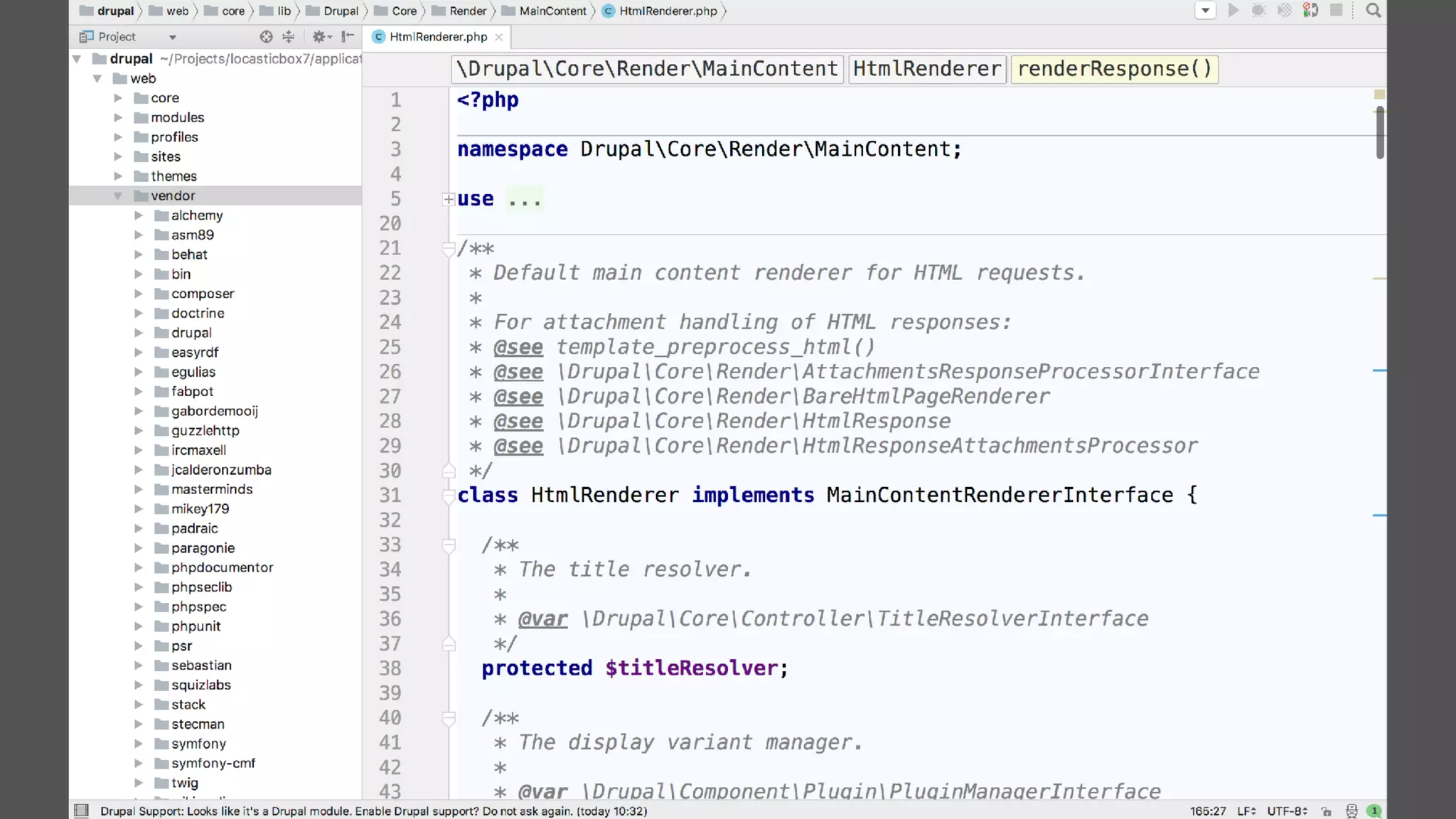Screen dimensions: 1456x819
Task: Click the inspector hat icon in status bar
Action: click(1351, 811)
